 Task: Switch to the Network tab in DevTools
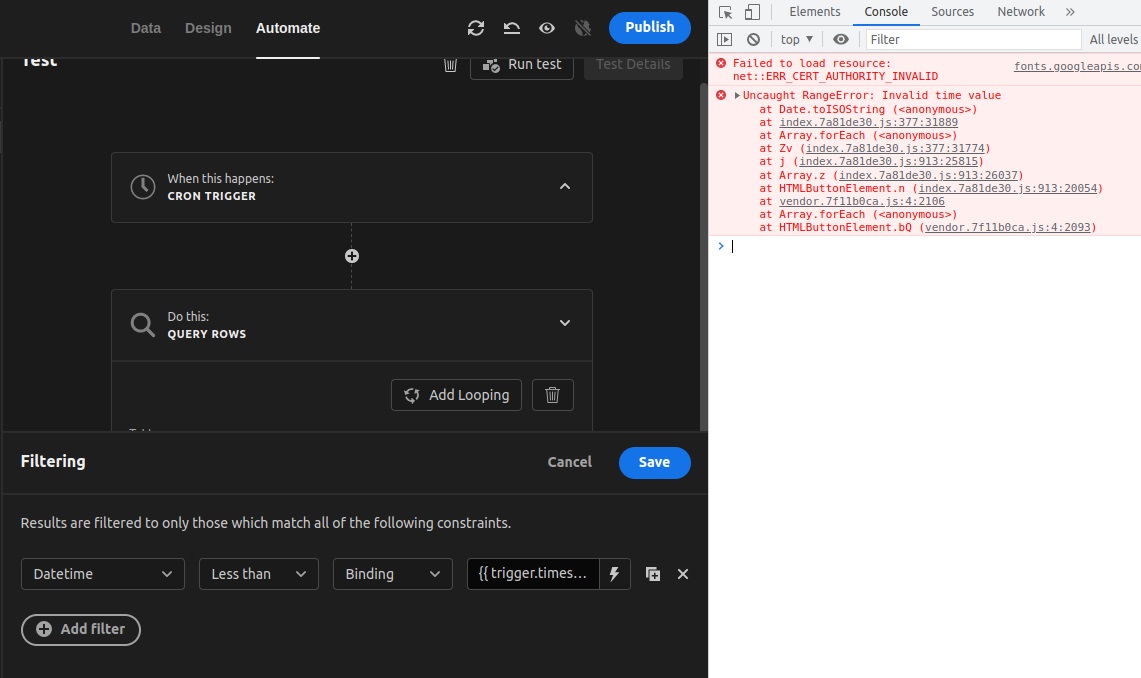click(x=1020, y=11)
